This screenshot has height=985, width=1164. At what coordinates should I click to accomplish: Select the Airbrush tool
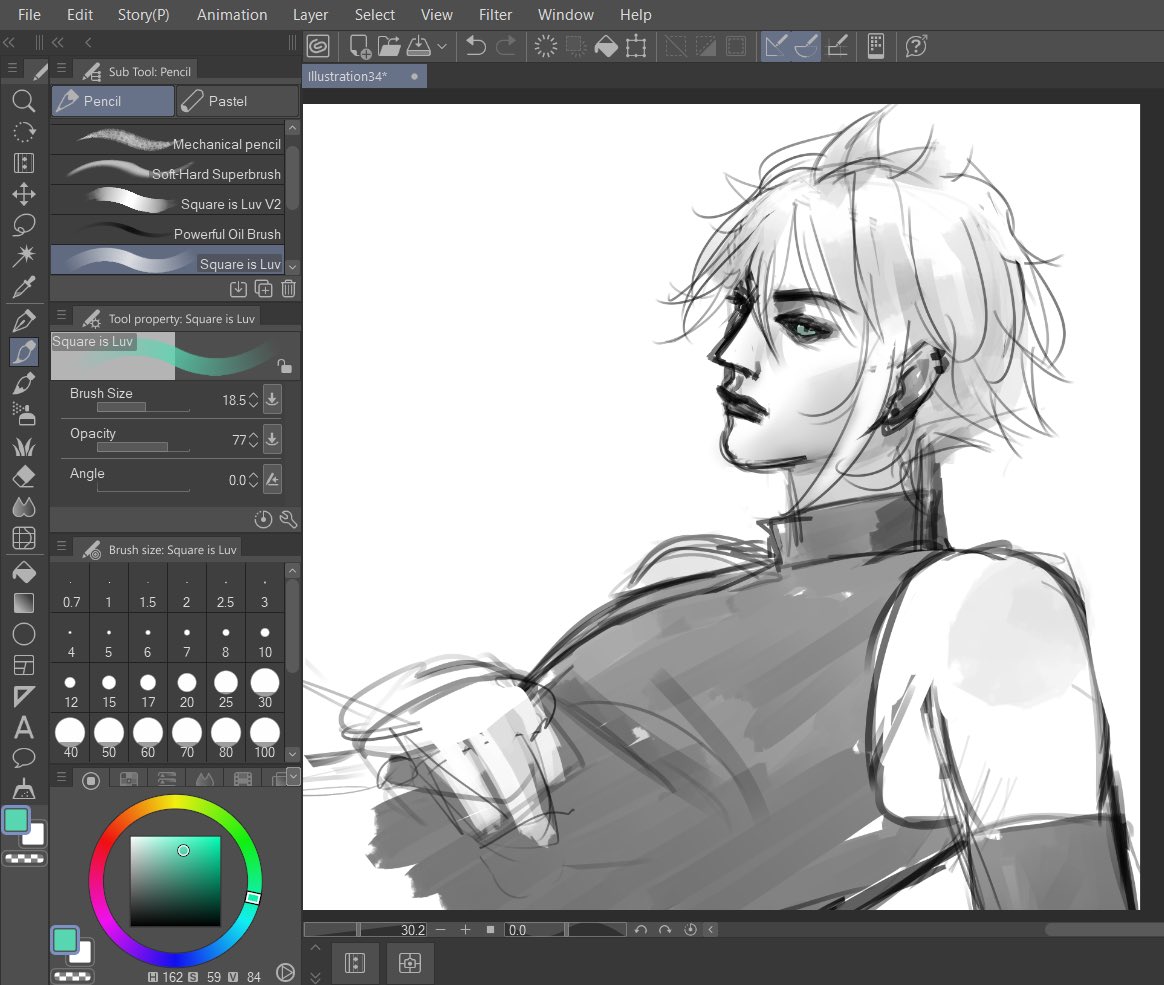point(24,415)
